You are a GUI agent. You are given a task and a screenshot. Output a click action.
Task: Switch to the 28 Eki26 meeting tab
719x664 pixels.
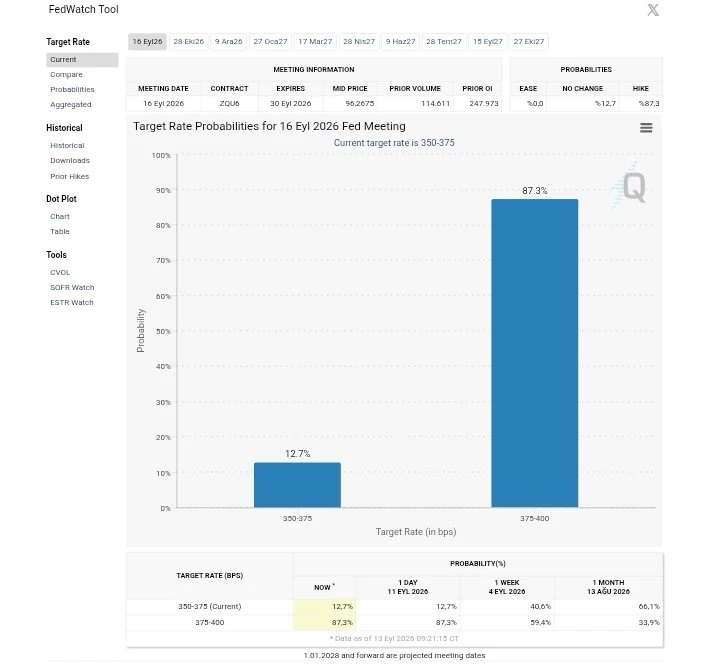[x=188, y=42]
